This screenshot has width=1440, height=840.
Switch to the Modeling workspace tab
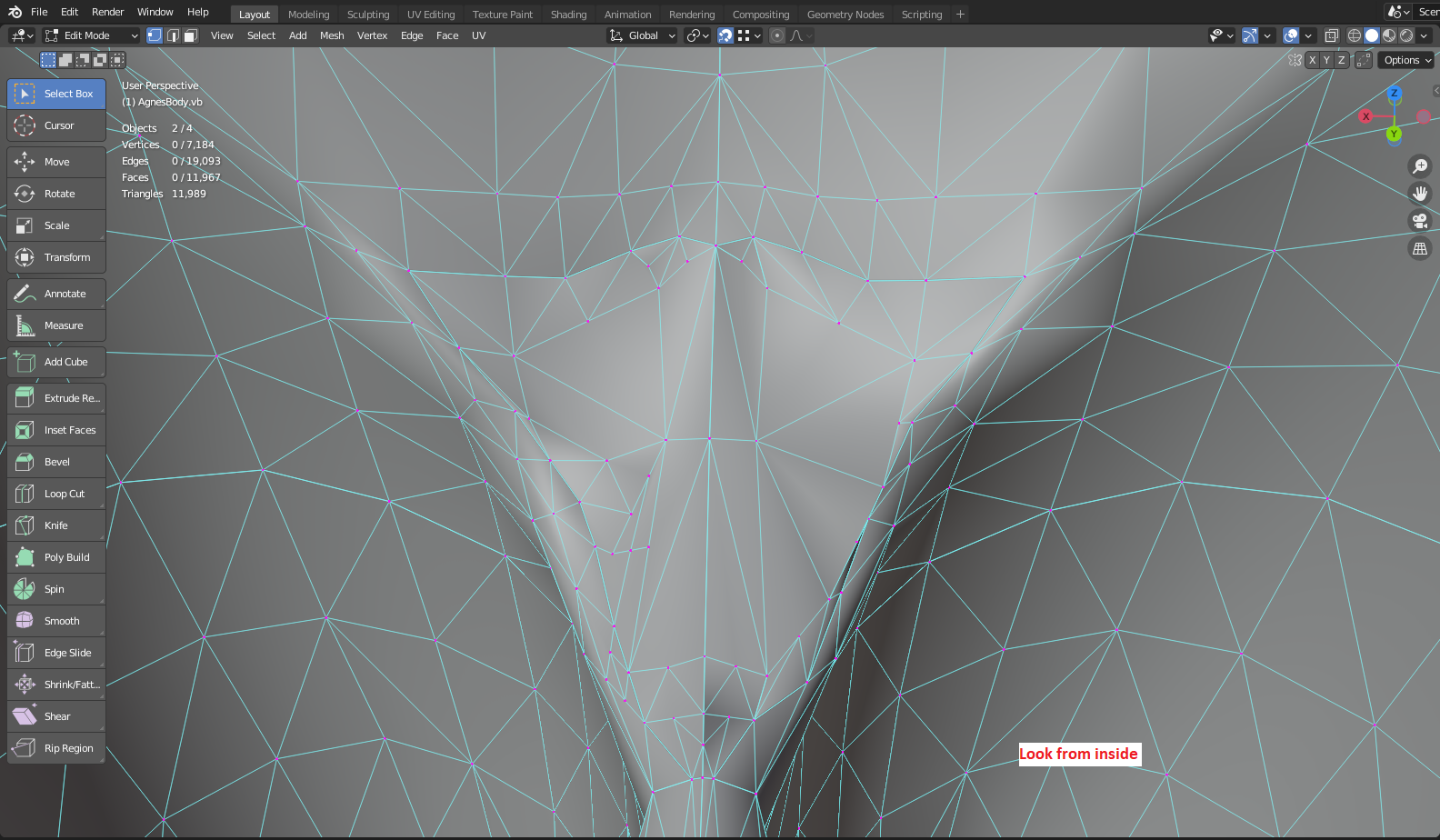(x=308, y=15)
